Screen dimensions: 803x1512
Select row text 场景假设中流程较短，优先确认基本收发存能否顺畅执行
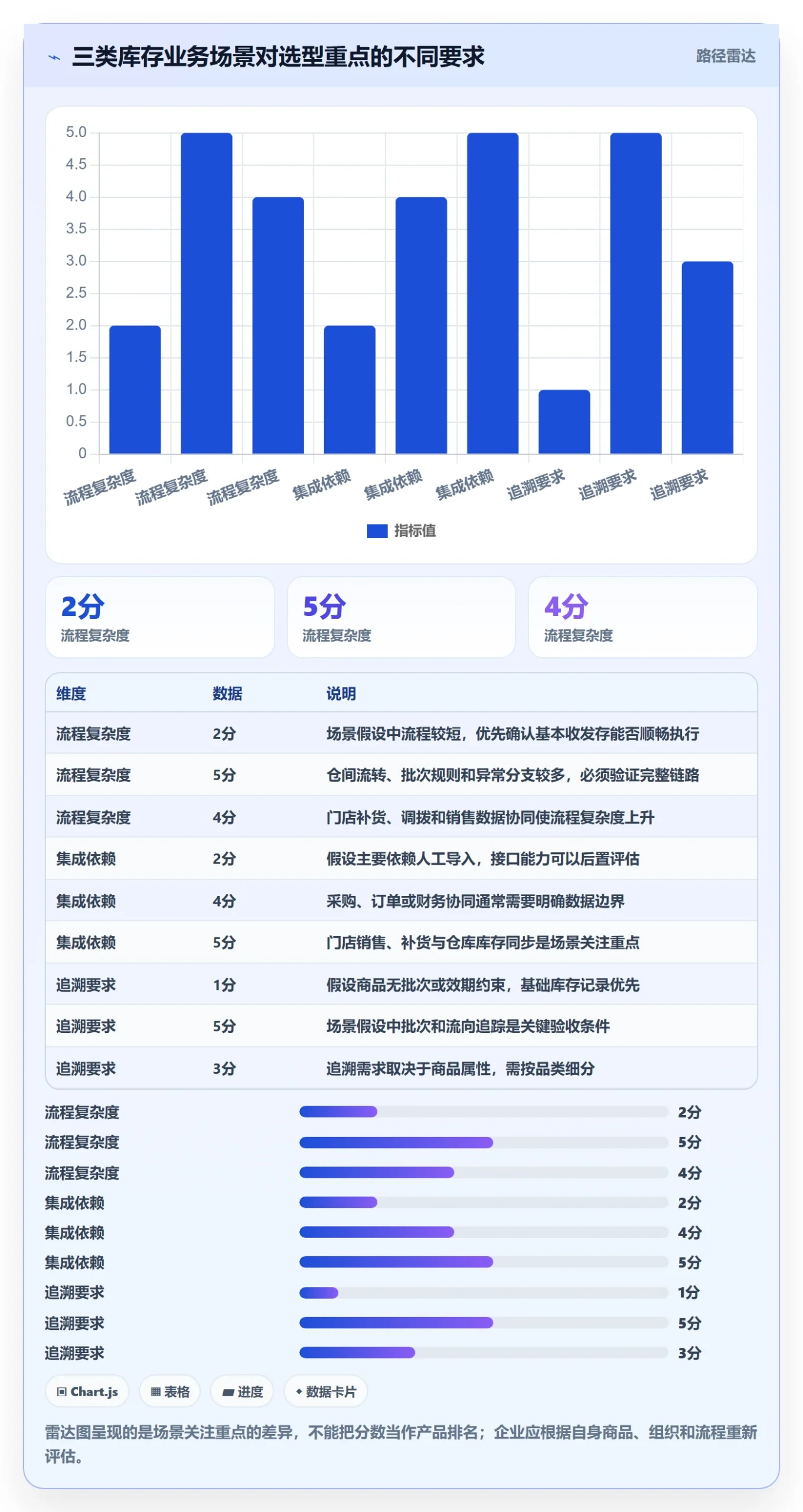[x=513, y=734]
